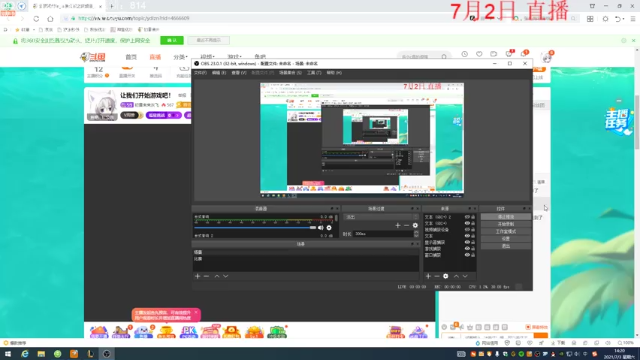Remove selected scene with minus icon

206,276
